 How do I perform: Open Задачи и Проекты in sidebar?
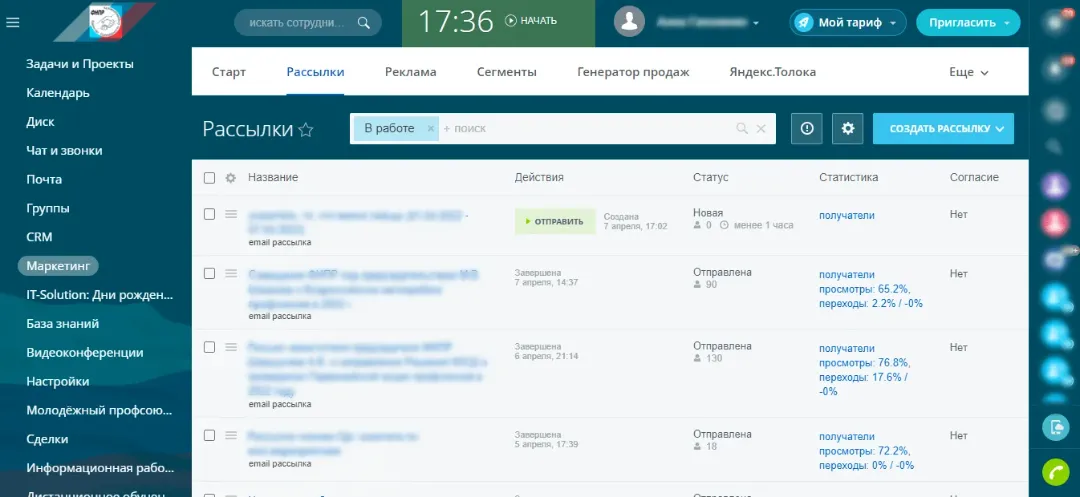[80, 64]
